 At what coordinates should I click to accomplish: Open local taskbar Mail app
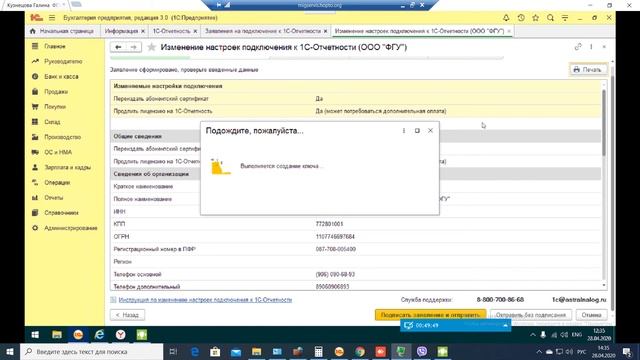coord(236,351)
